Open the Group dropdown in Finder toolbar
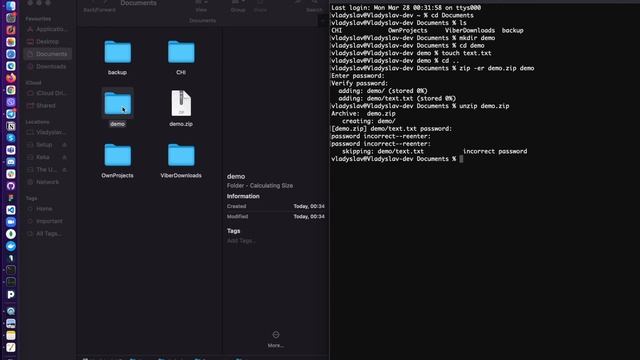Screen dimensions: 640x360 tap(238, 3)
